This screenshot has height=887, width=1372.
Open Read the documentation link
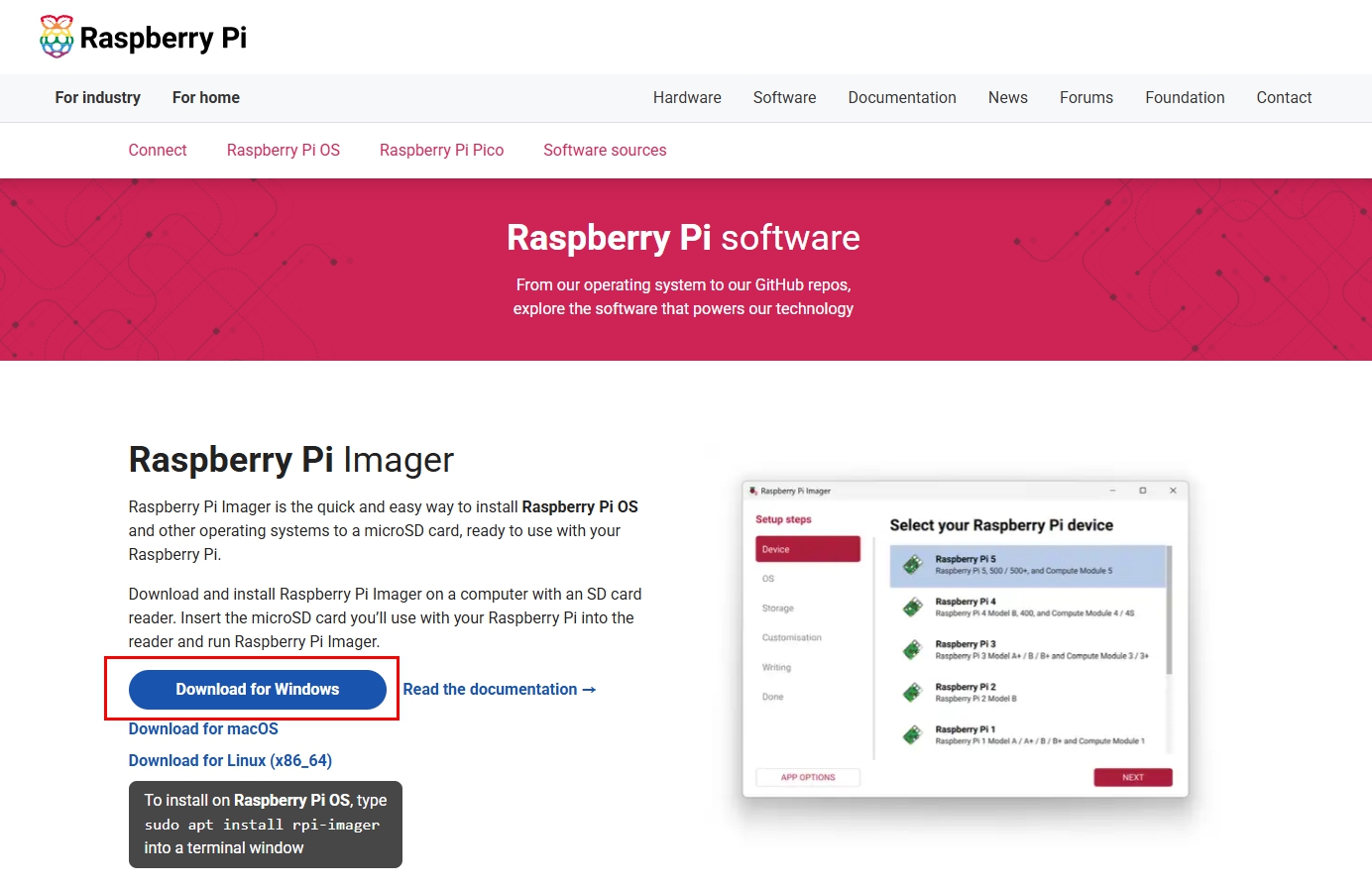pyautogui.click(x=500, y=689)
